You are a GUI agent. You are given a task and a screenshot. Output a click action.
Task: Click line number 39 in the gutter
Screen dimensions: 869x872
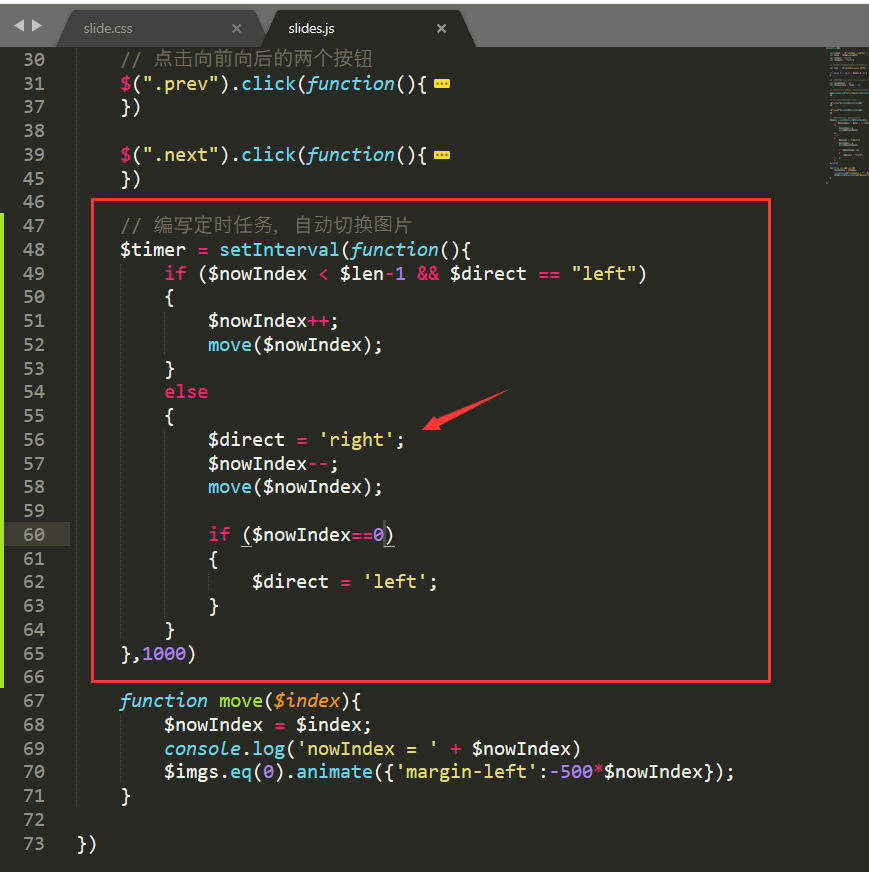click(x=34, y=155)
